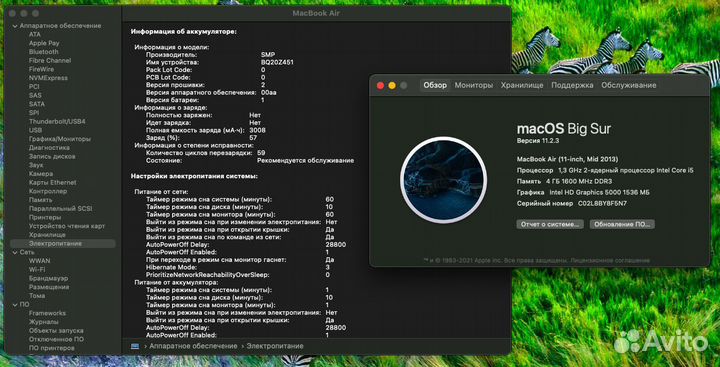
Task: Click the device name BQ20Z451
Action: click(277, 62)
